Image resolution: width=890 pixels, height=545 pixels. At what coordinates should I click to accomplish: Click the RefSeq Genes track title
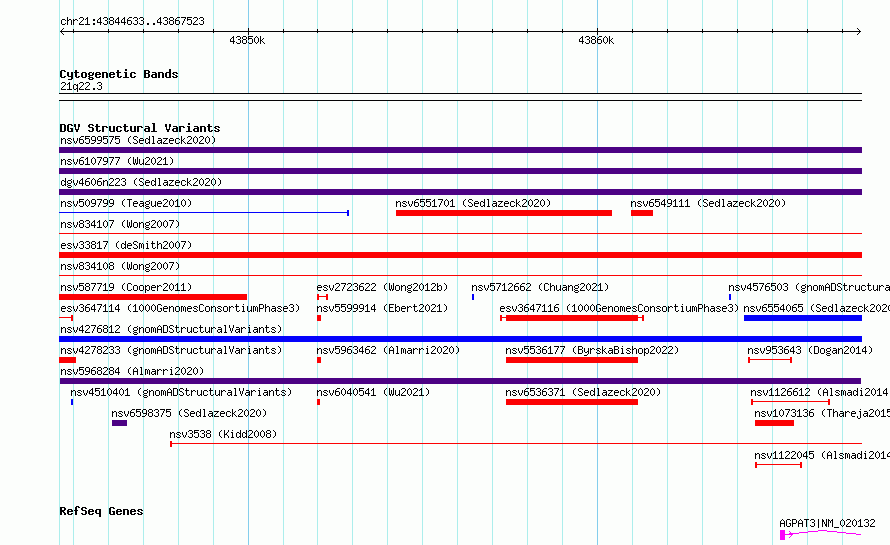pos(101,511)
